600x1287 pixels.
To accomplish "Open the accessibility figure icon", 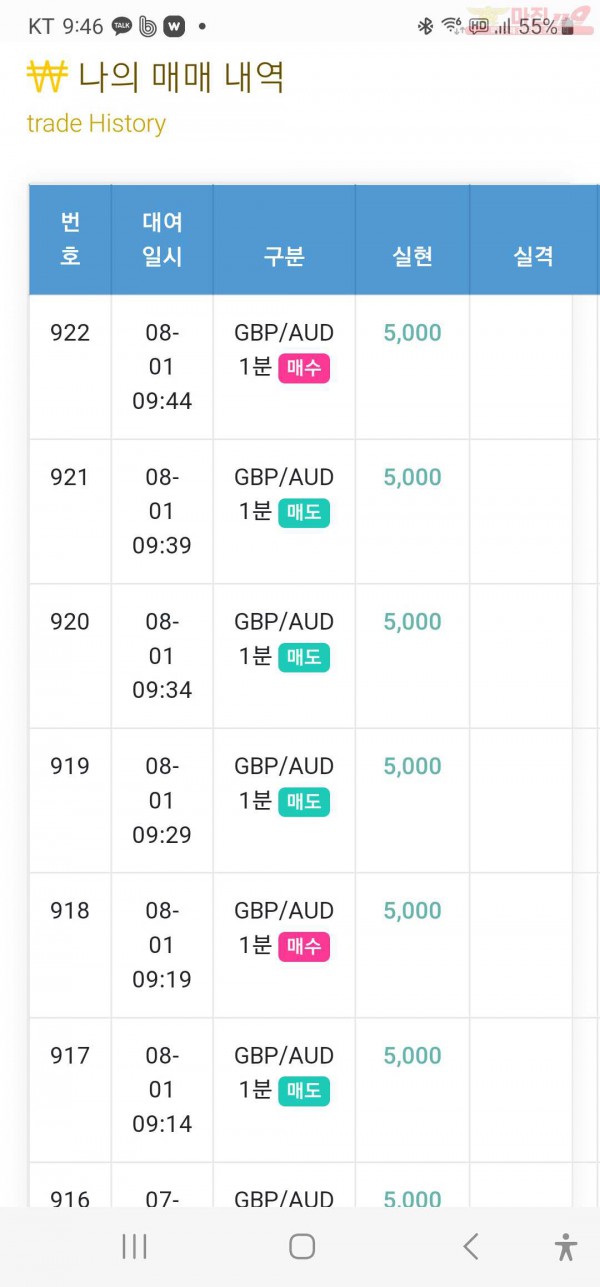I will pos(565,1246).
